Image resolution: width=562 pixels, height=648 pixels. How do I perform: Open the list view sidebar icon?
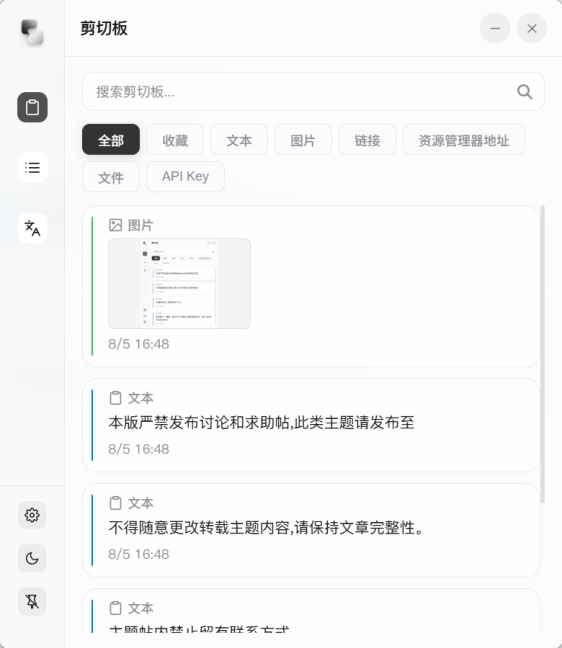pos(32,168)
